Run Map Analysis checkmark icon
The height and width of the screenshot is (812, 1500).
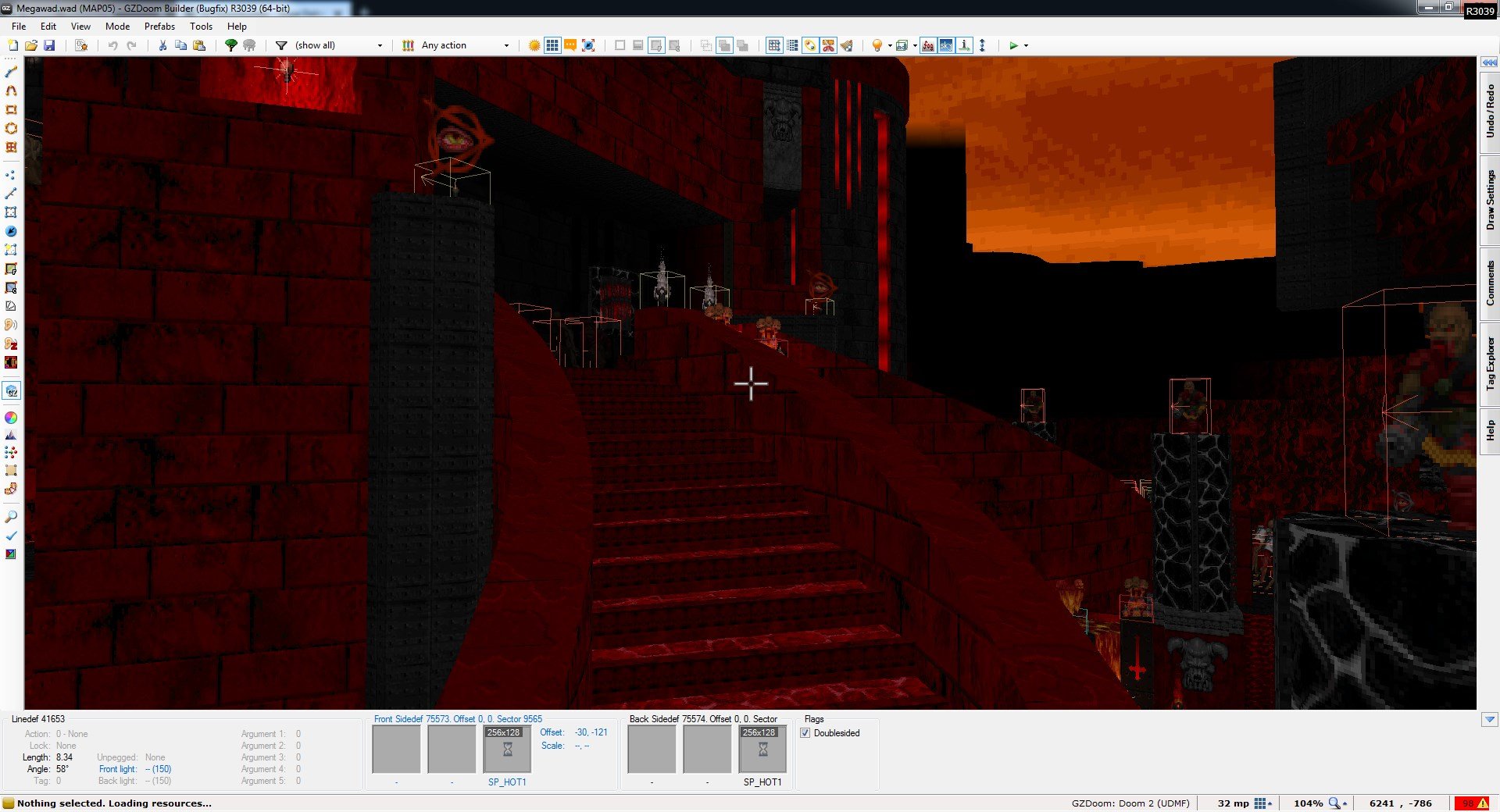(x=11, y=536)
